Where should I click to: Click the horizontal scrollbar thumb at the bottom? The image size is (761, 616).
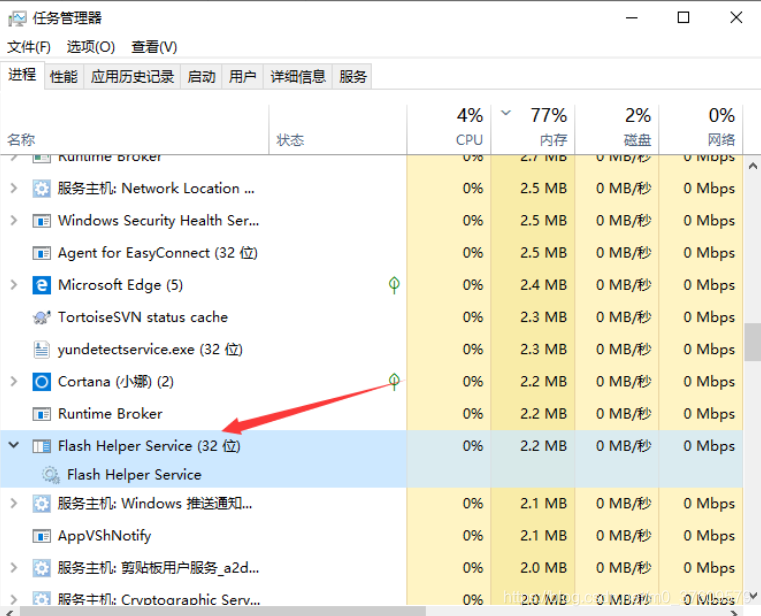pos(222,611)
